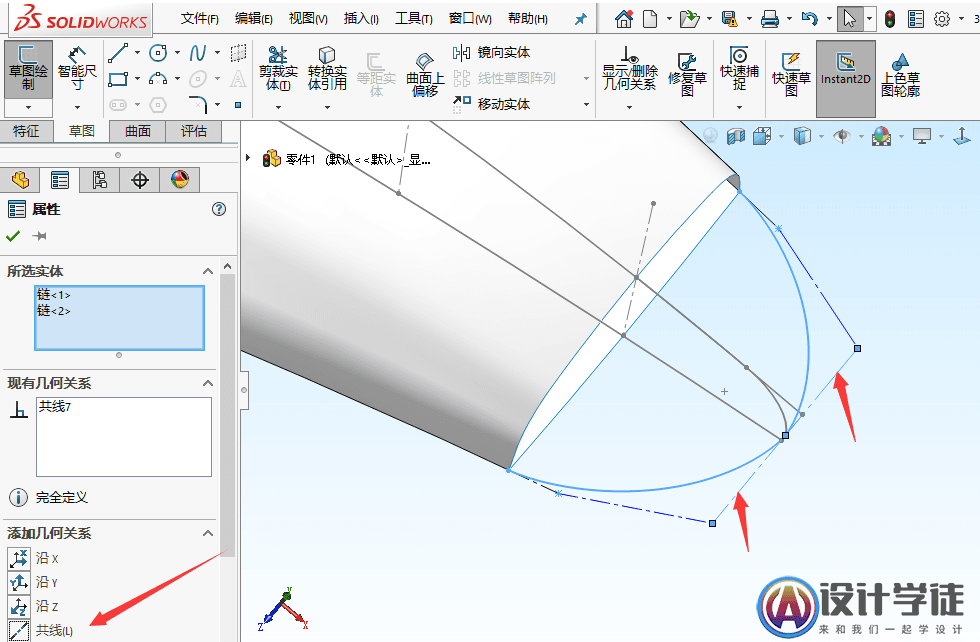Add the 沿 X relation
Screen dimensions: 980x642
(34, 558)
